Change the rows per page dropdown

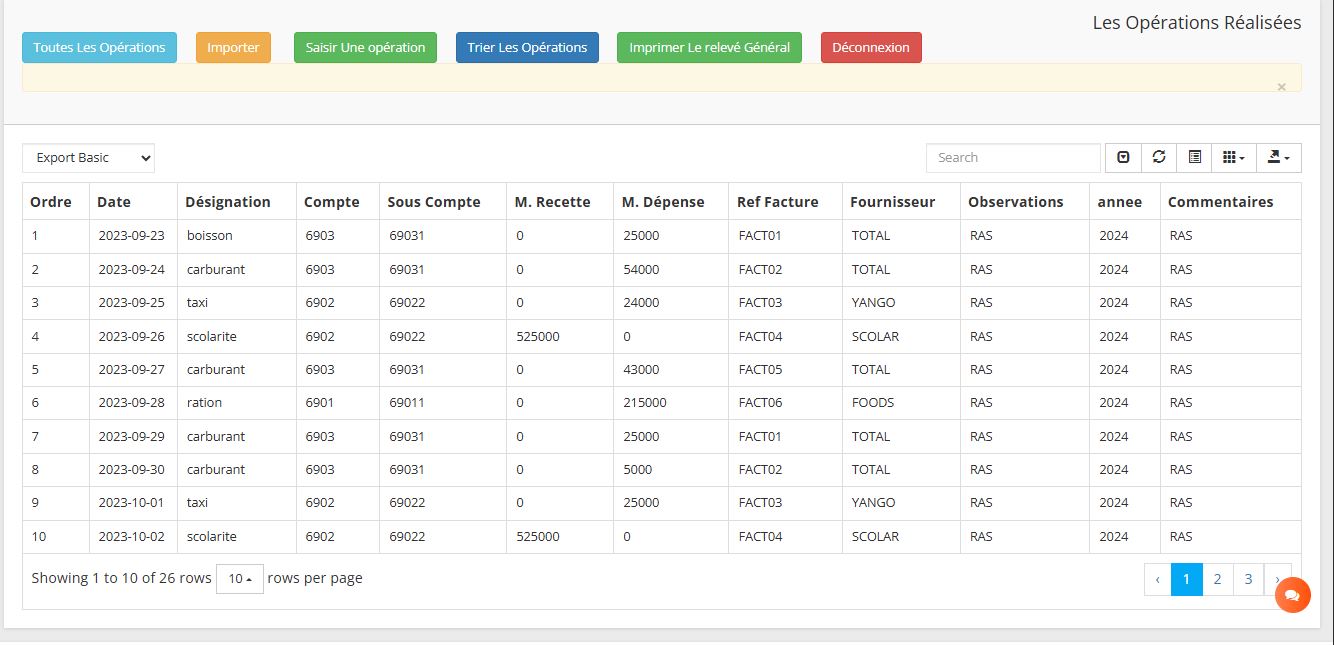[x=240, y=578]
